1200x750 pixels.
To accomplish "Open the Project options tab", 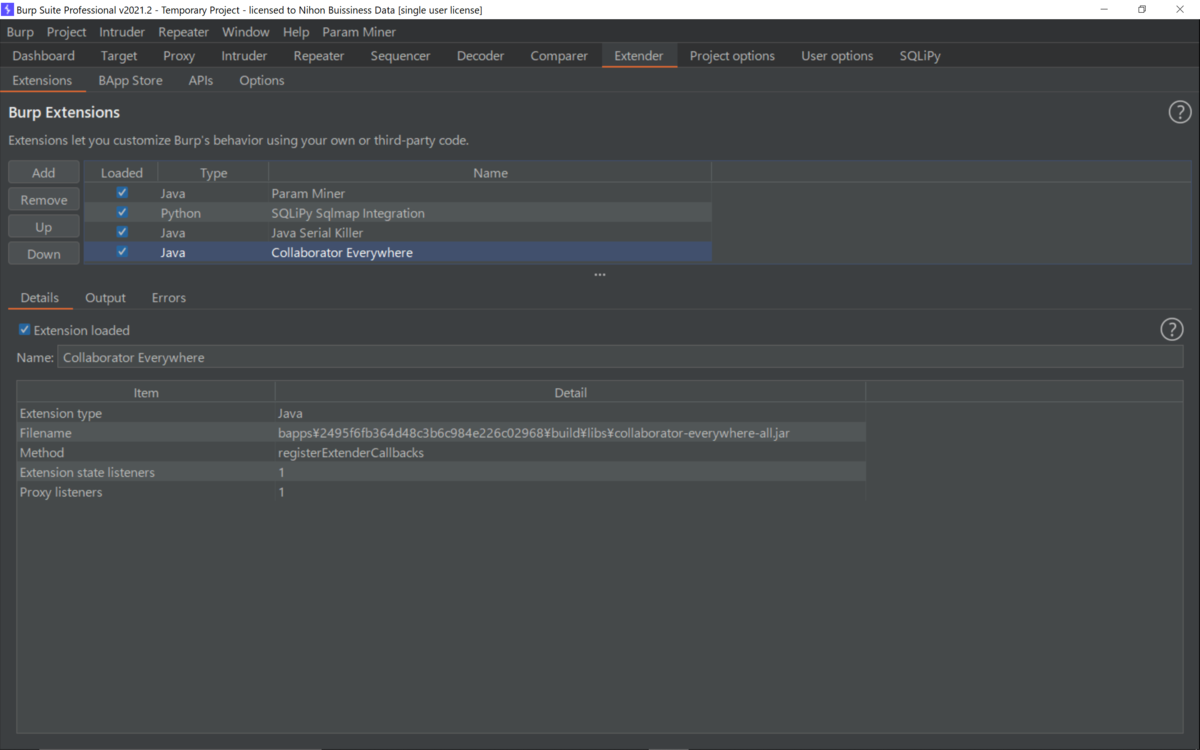I will click(x=732, y=56).
